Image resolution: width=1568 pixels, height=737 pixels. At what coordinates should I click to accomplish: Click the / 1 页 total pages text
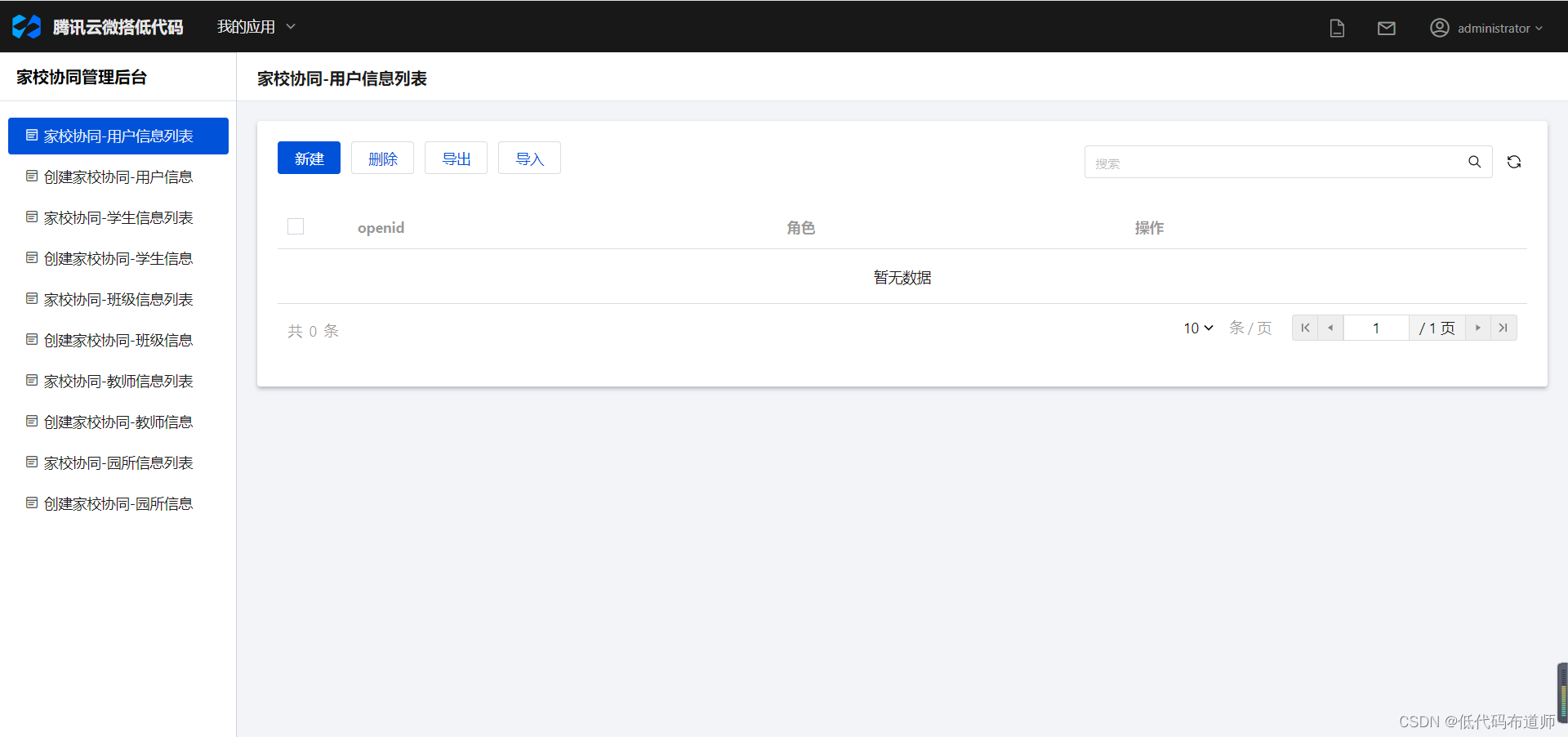(1437, 328)
